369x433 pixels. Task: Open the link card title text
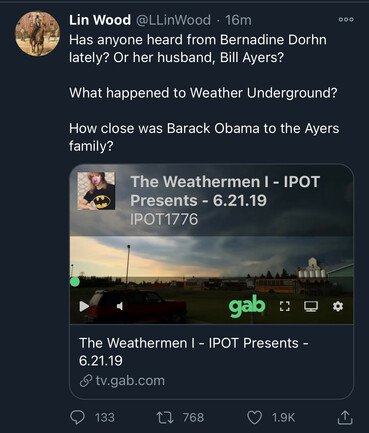[x=193, y=351]
